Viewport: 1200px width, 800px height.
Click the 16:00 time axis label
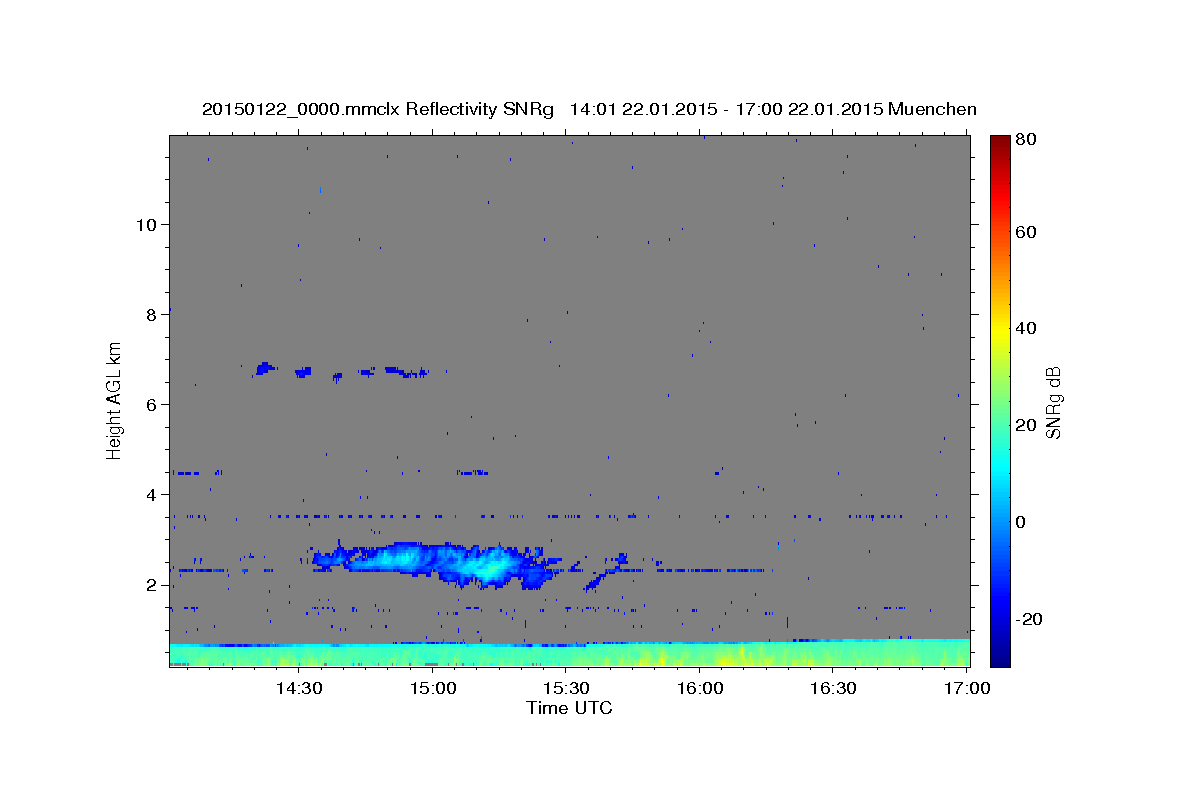(x=700, y=688)
